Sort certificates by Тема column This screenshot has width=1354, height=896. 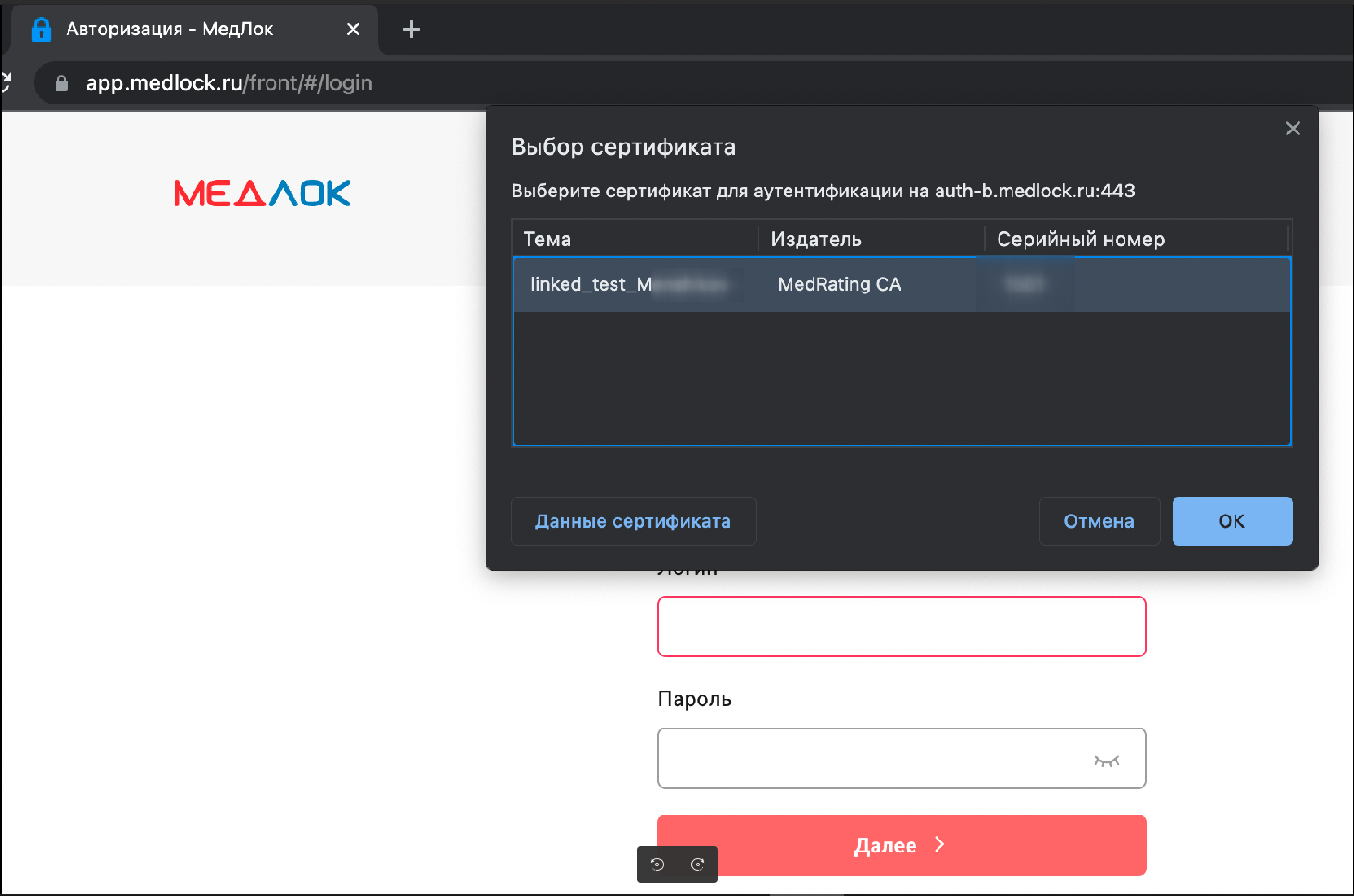(x=636, y=239)
